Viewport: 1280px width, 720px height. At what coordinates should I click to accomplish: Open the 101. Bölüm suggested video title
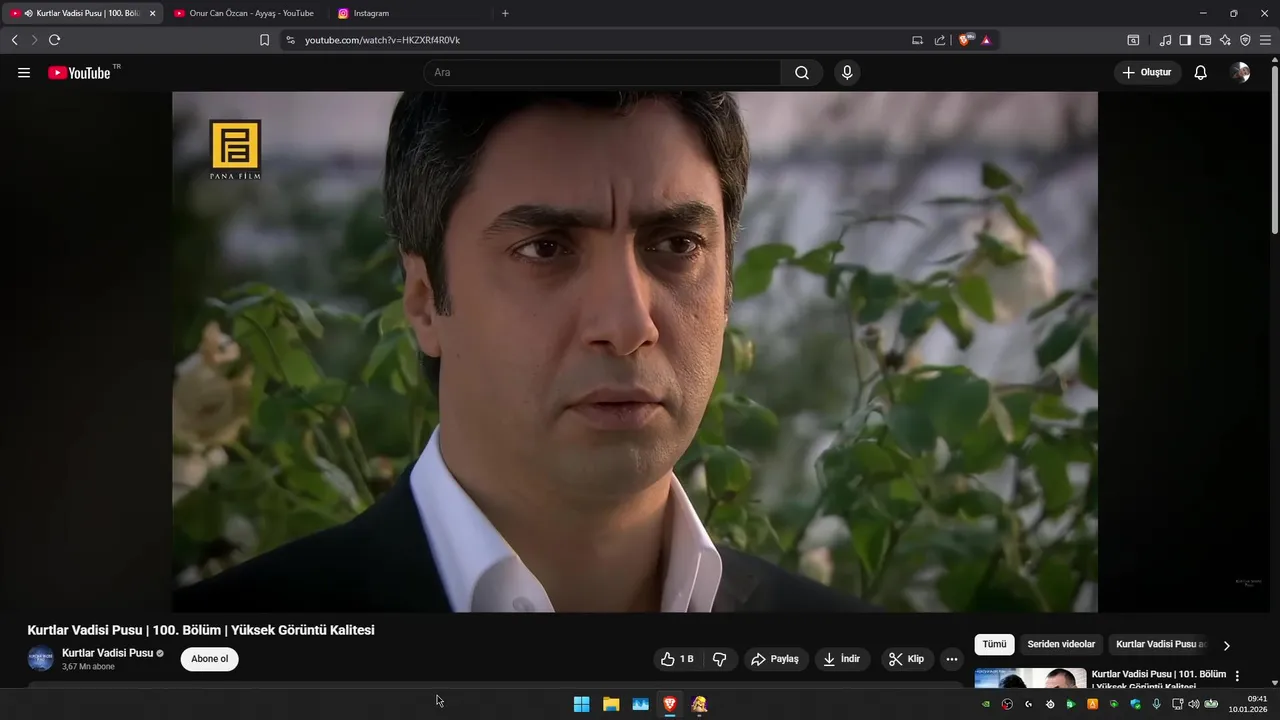tap(1158, 680)
